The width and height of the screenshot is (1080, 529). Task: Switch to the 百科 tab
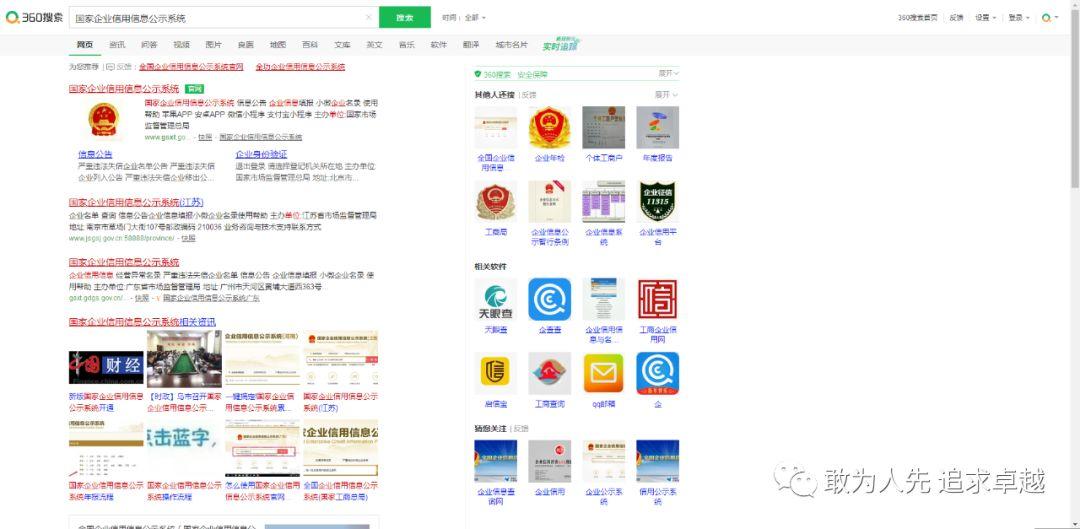310,45
